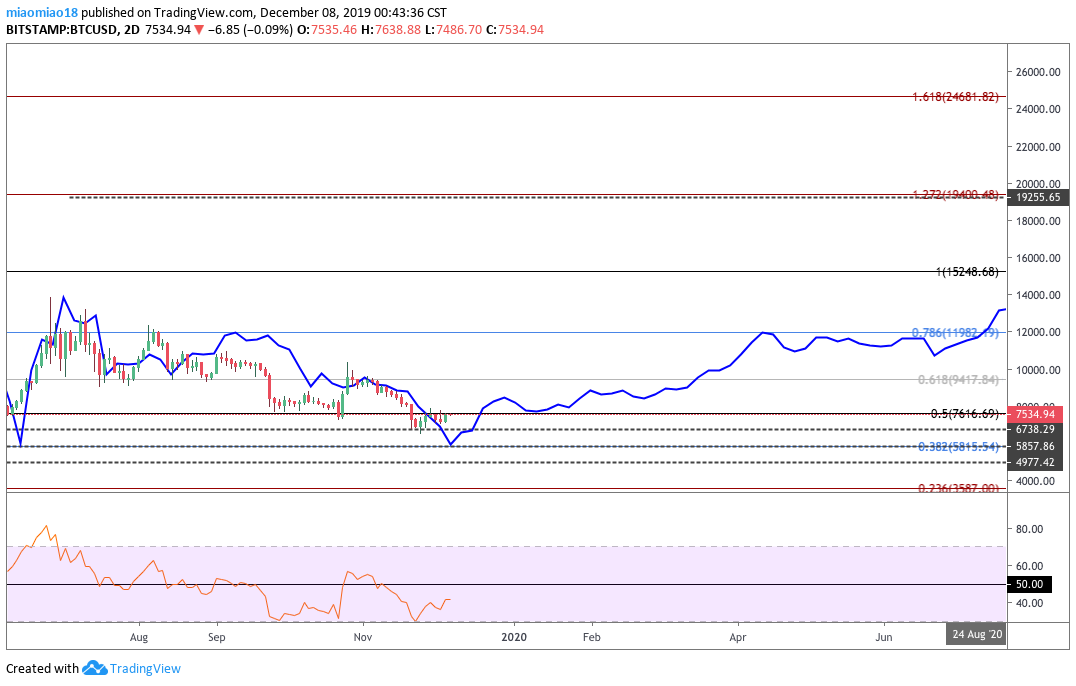Click the 12000.00 price axis label
This screenshot has width=1076, height=686.
pyautogui.click(x=1038, y=332)
